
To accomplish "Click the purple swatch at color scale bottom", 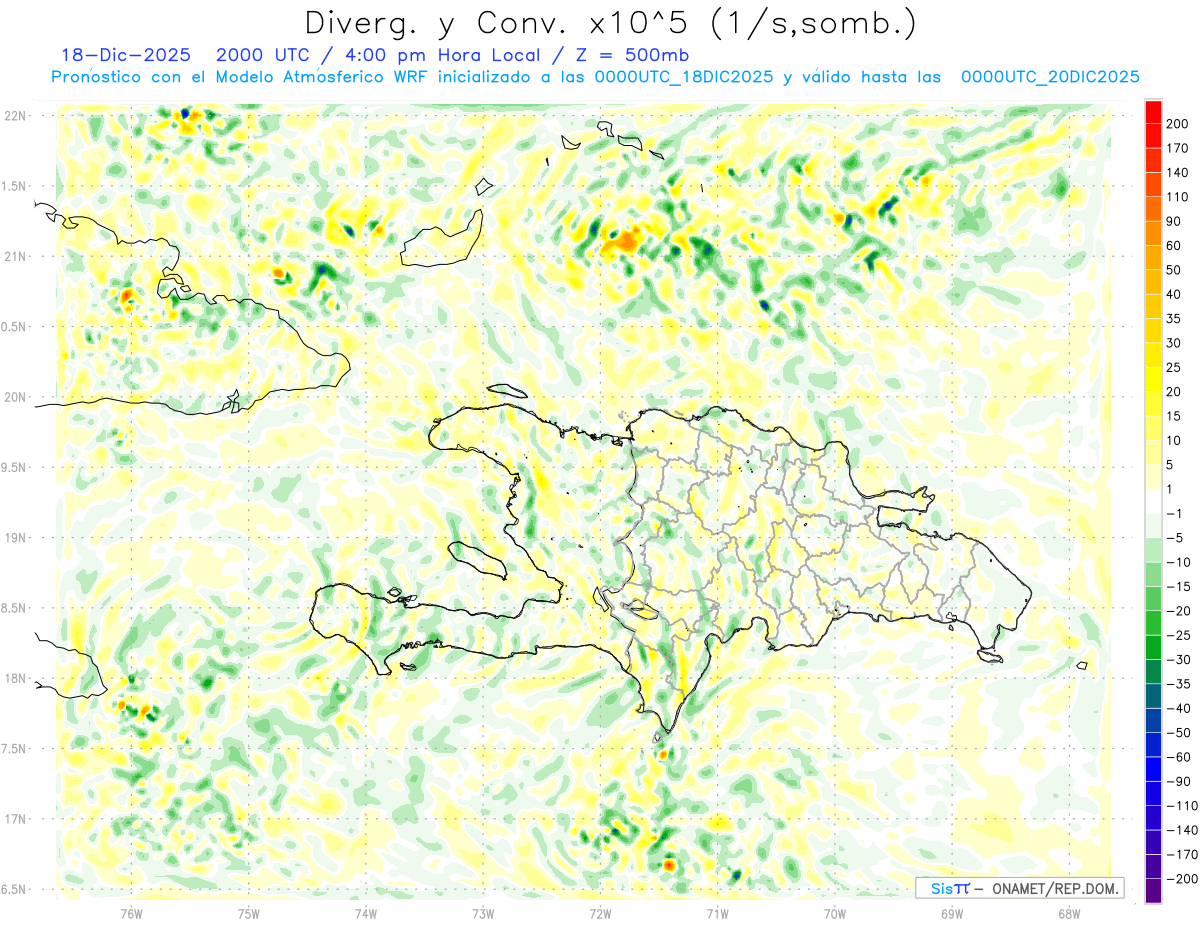I will [x=1153, y=890].
